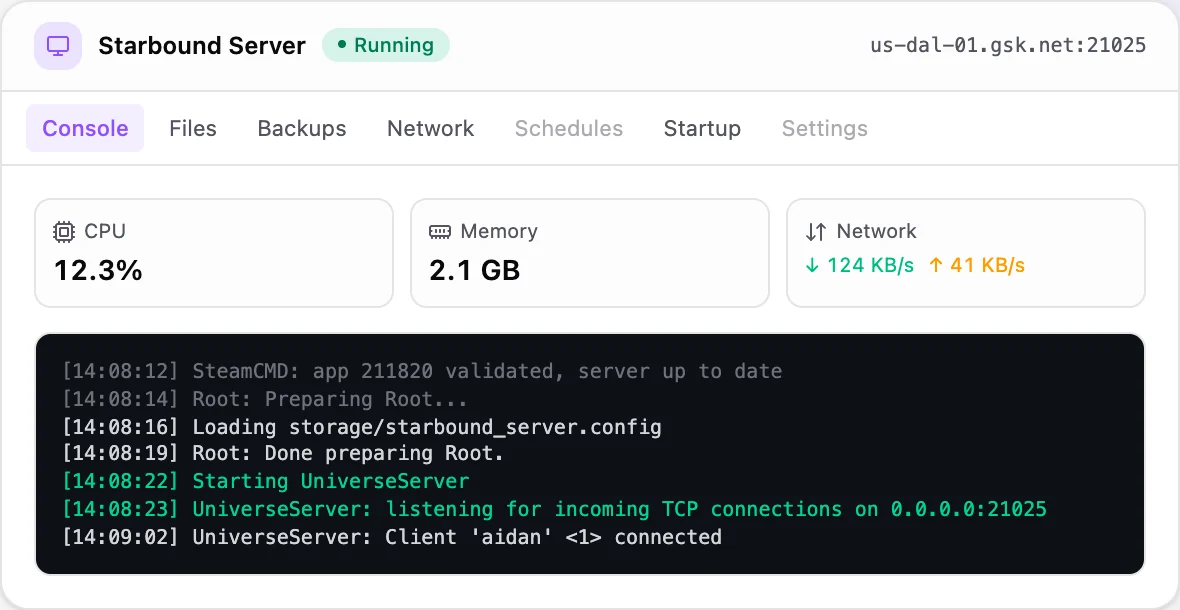Click the green Running status dot

tap(342, 45)
